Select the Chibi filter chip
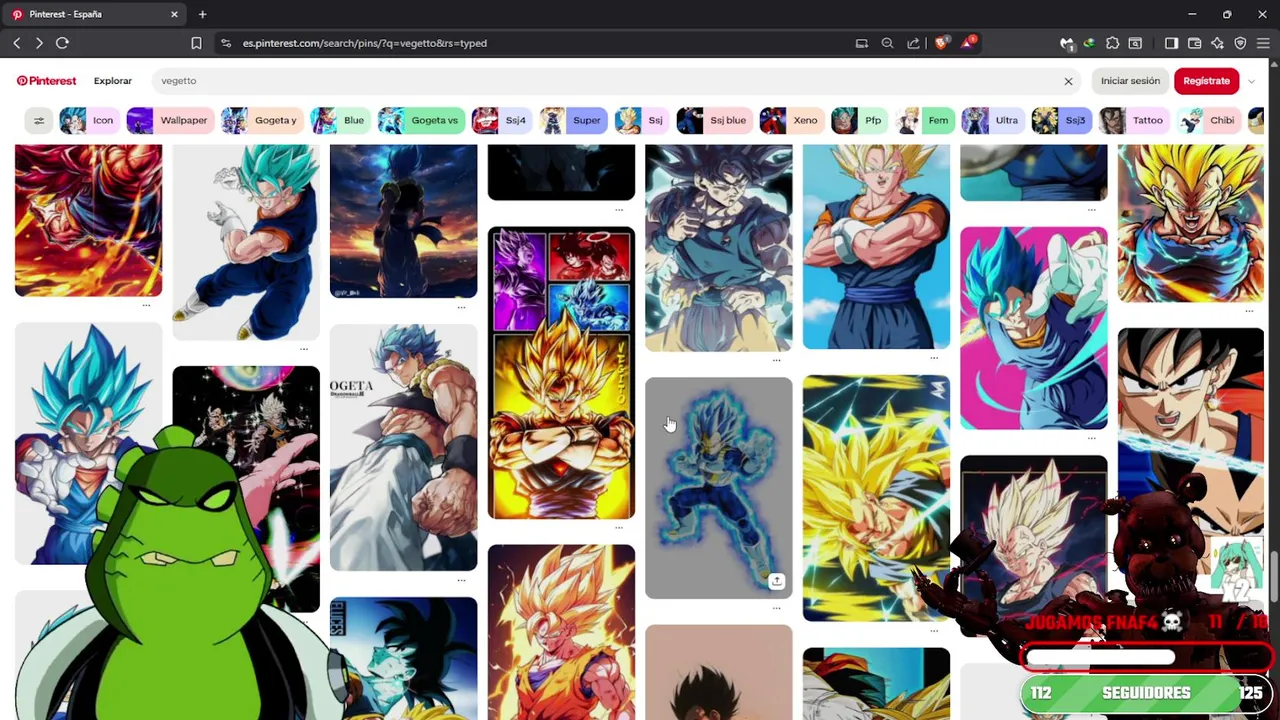 tap(1209, 120)
